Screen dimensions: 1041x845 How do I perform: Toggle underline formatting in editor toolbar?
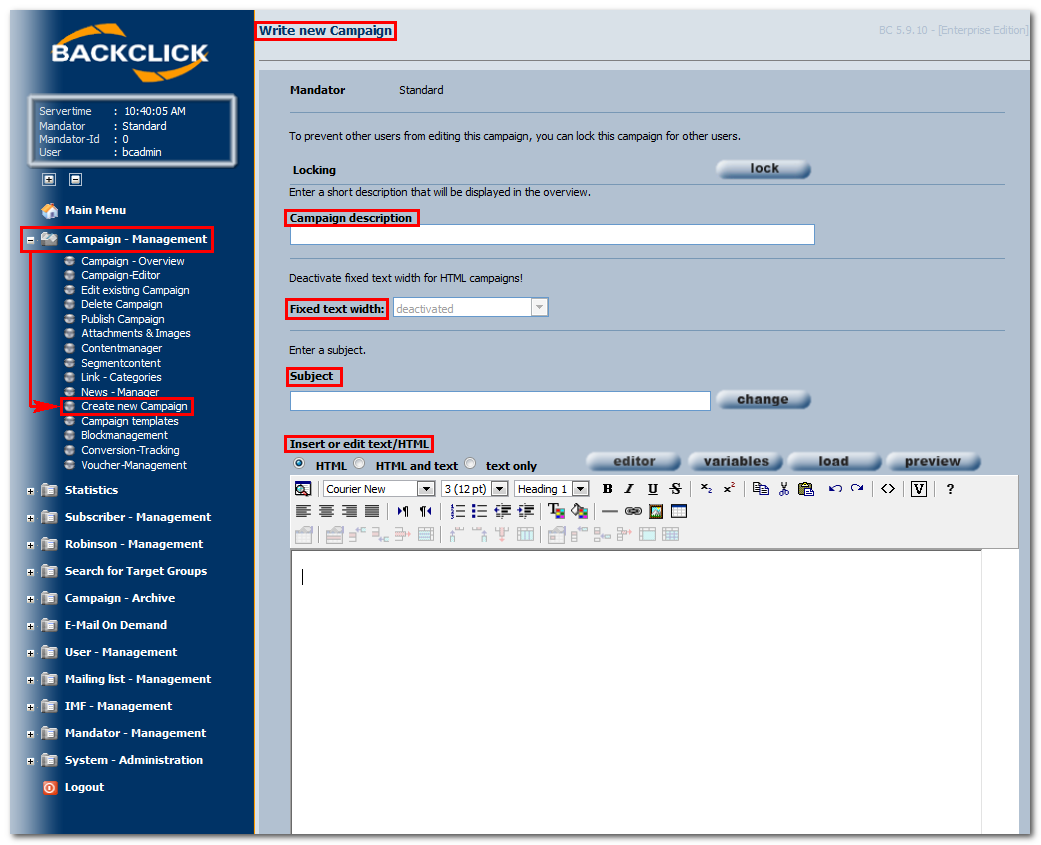(653, 489)
